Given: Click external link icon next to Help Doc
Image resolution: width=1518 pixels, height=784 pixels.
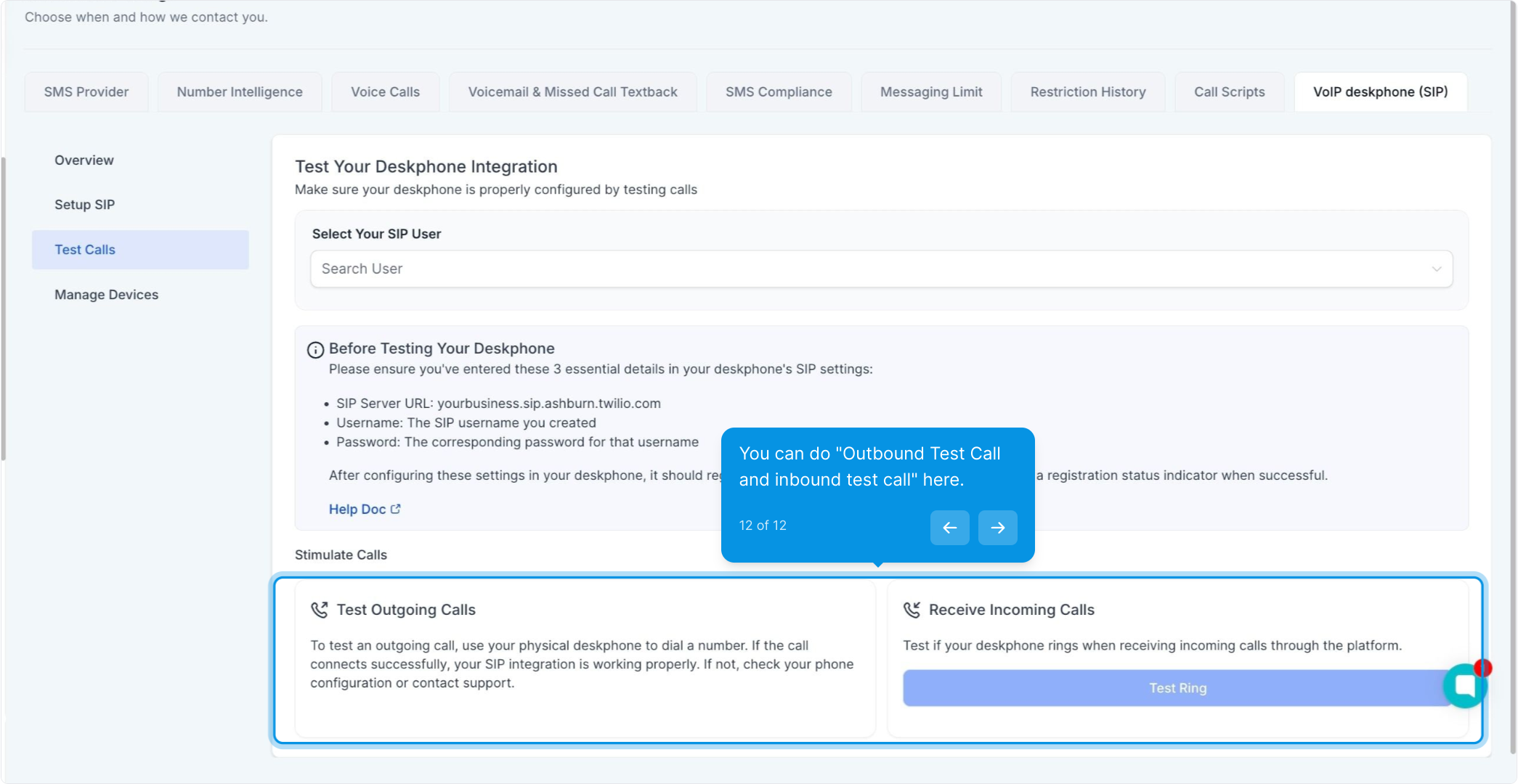Looking at the screenshot, I should [396, 509].
